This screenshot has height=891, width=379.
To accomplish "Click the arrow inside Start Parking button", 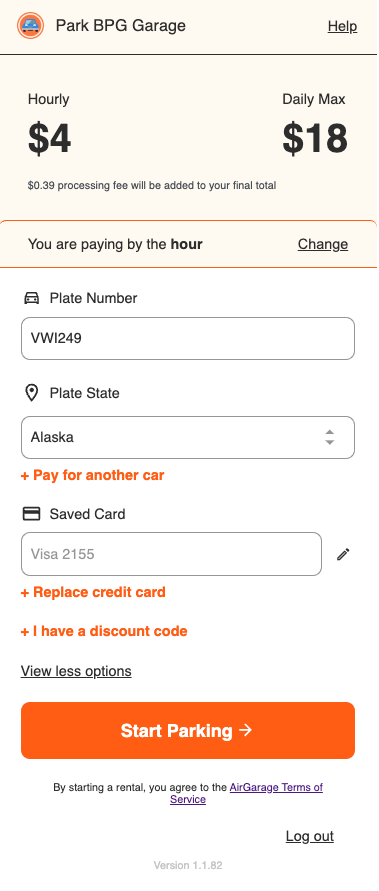I will point(245,731).
